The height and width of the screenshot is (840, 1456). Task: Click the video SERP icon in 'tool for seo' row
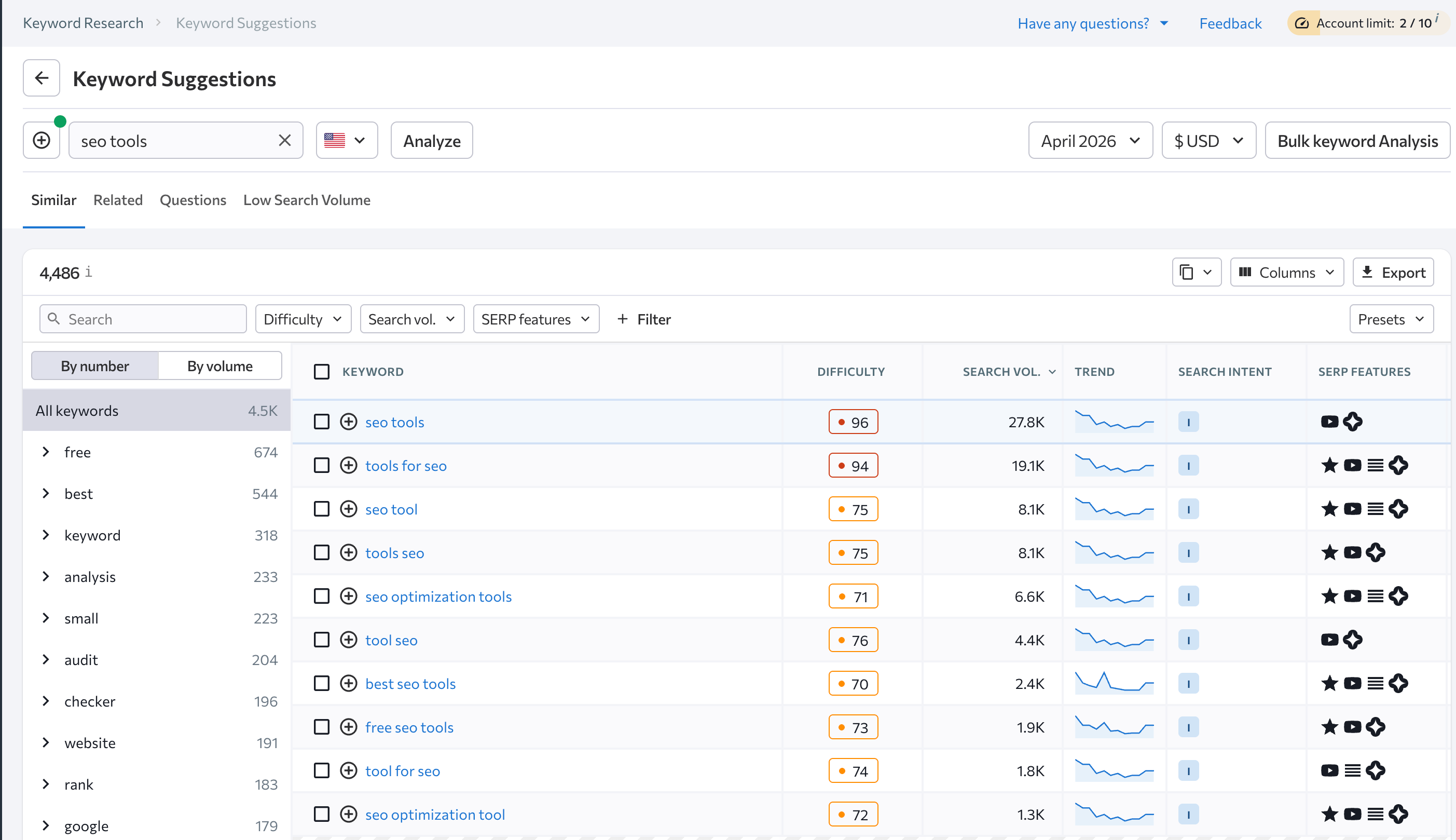point(1330,771)
